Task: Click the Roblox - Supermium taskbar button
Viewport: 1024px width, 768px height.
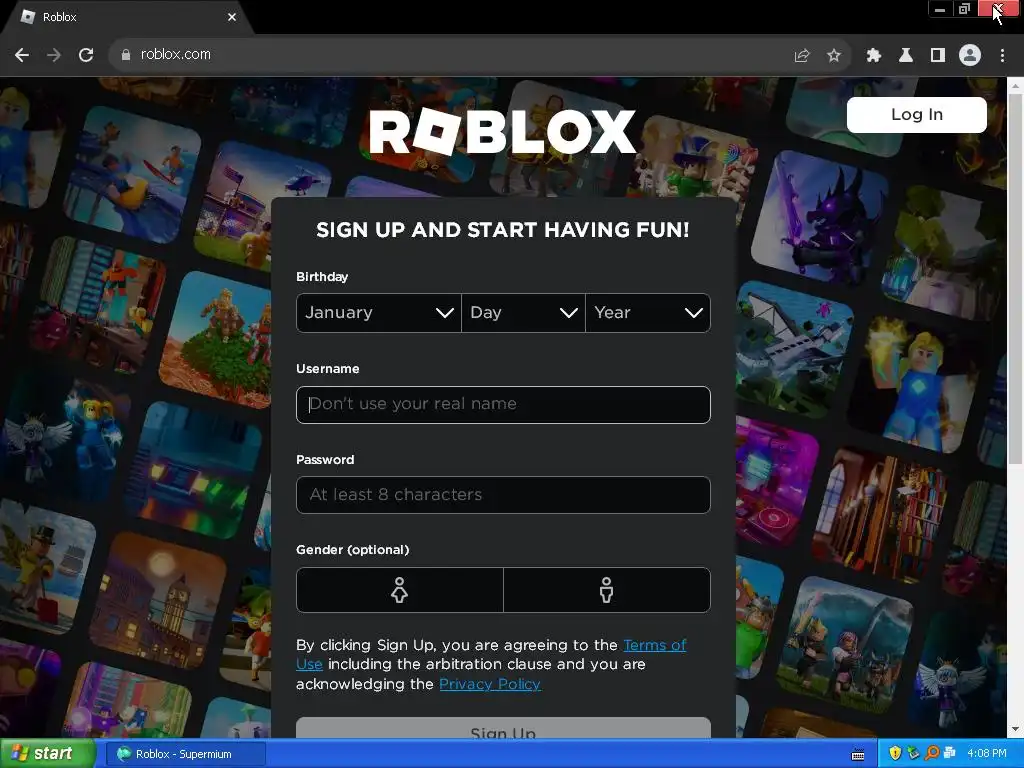Action: [186, 754]
